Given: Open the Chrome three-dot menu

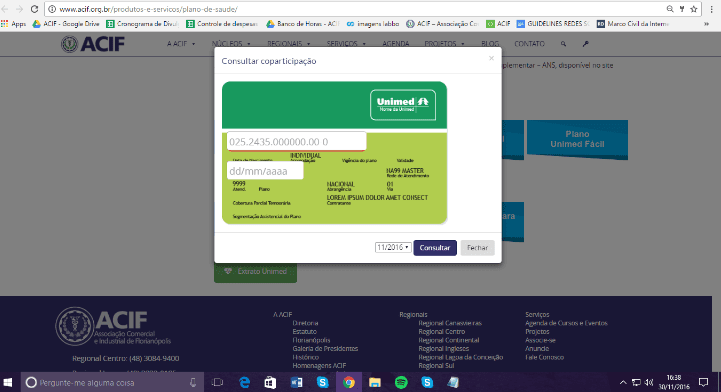Looking at the screenshot, I should pos(711,9).
